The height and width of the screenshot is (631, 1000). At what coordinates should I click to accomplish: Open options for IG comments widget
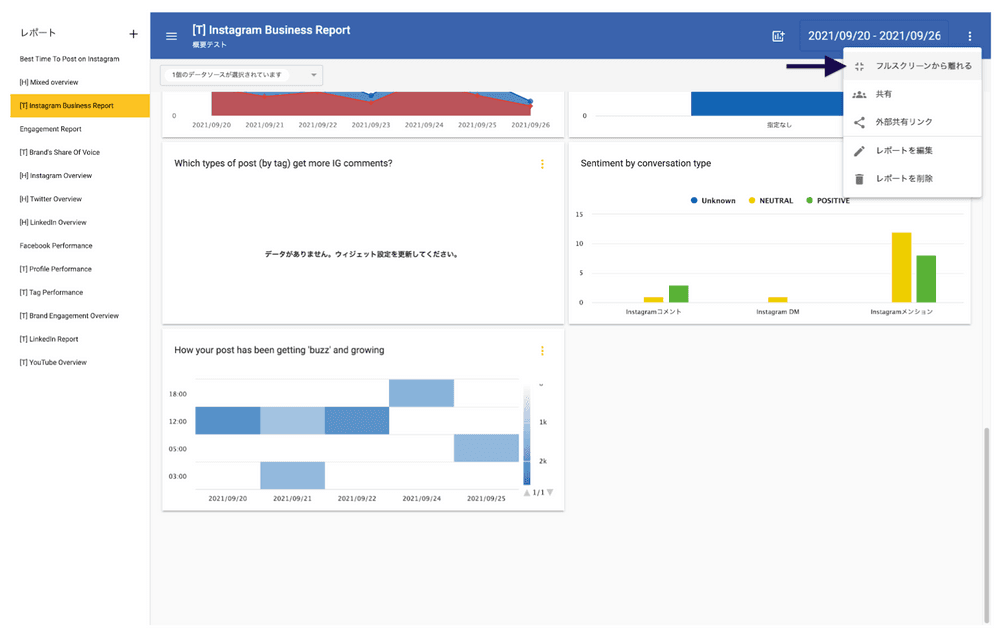pos(543,164)
